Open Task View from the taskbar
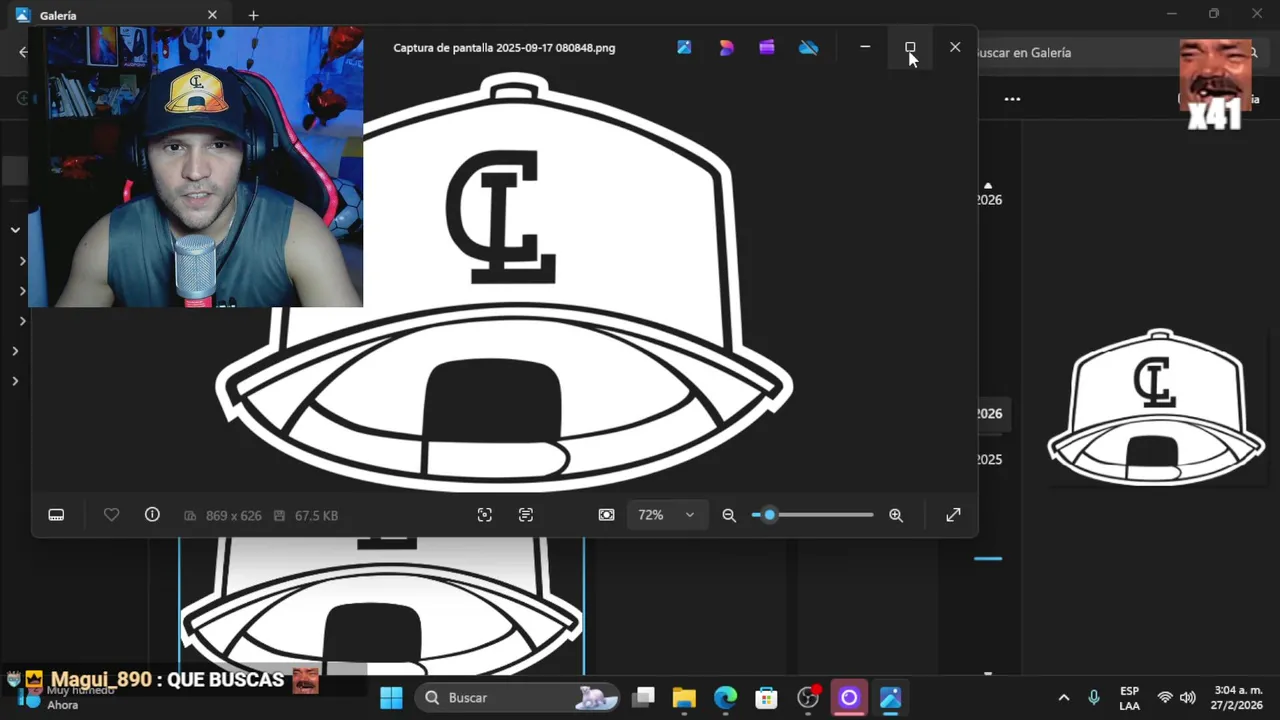 click(x=643, y=697)
